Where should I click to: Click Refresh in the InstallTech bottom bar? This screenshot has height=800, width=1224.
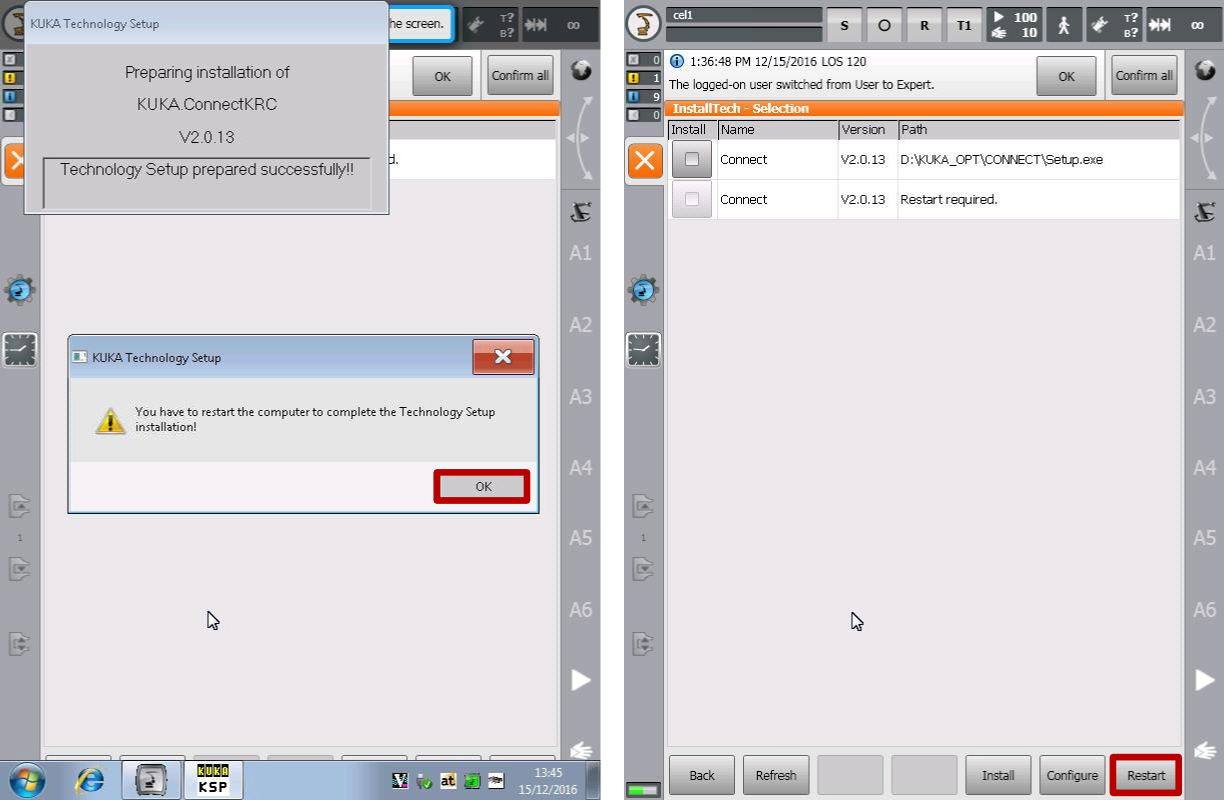coord(776,775)
